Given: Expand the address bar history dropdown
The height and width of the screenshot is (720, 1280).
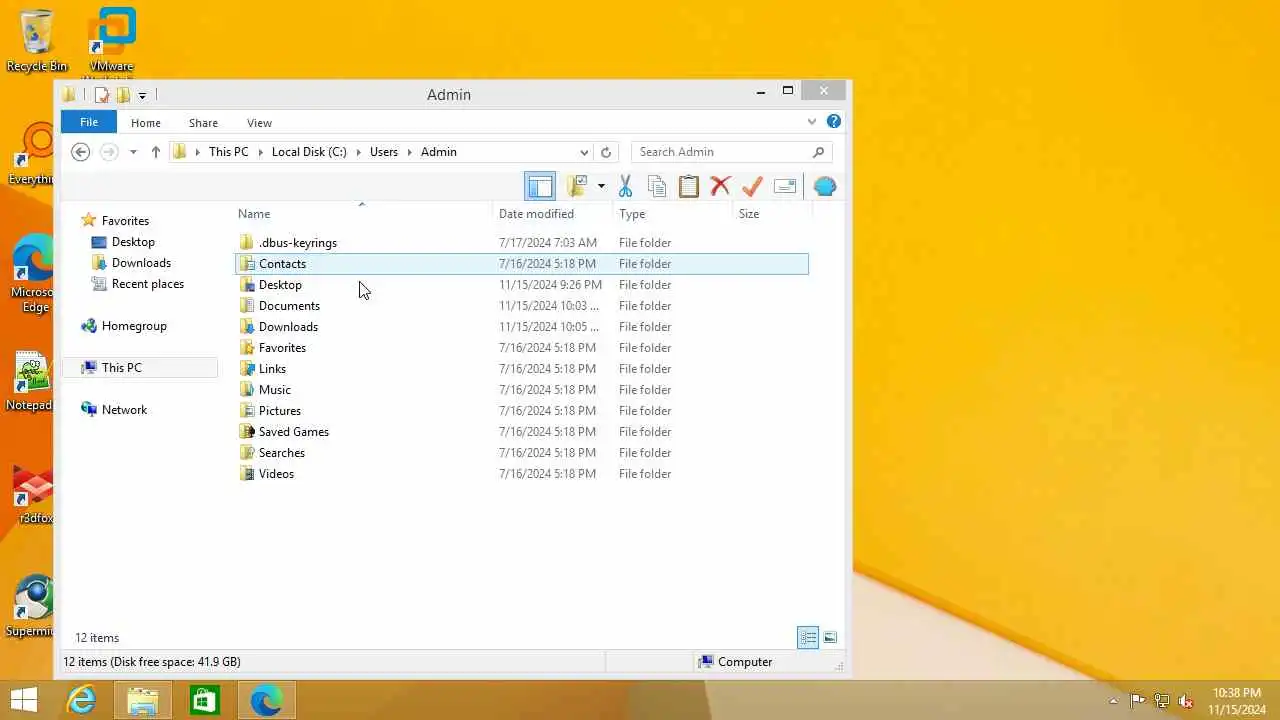Looking at the screenshot, I should [x=584, y=152].
